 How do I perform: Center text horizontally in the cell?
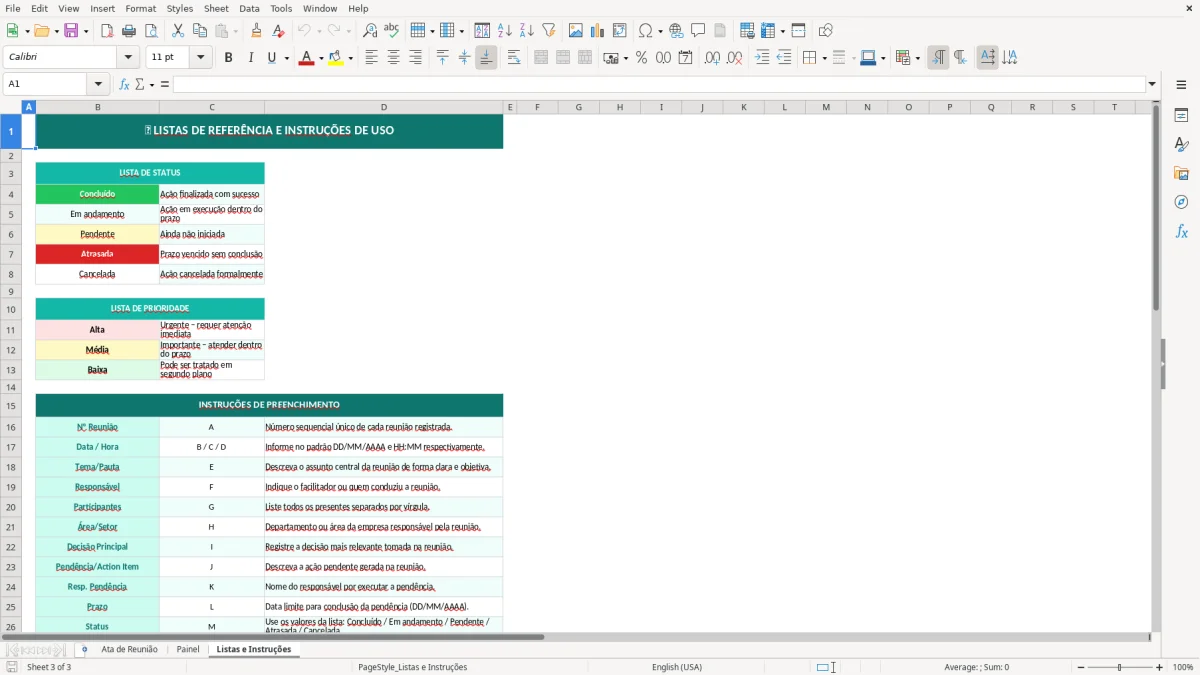[x=393, y=58]
